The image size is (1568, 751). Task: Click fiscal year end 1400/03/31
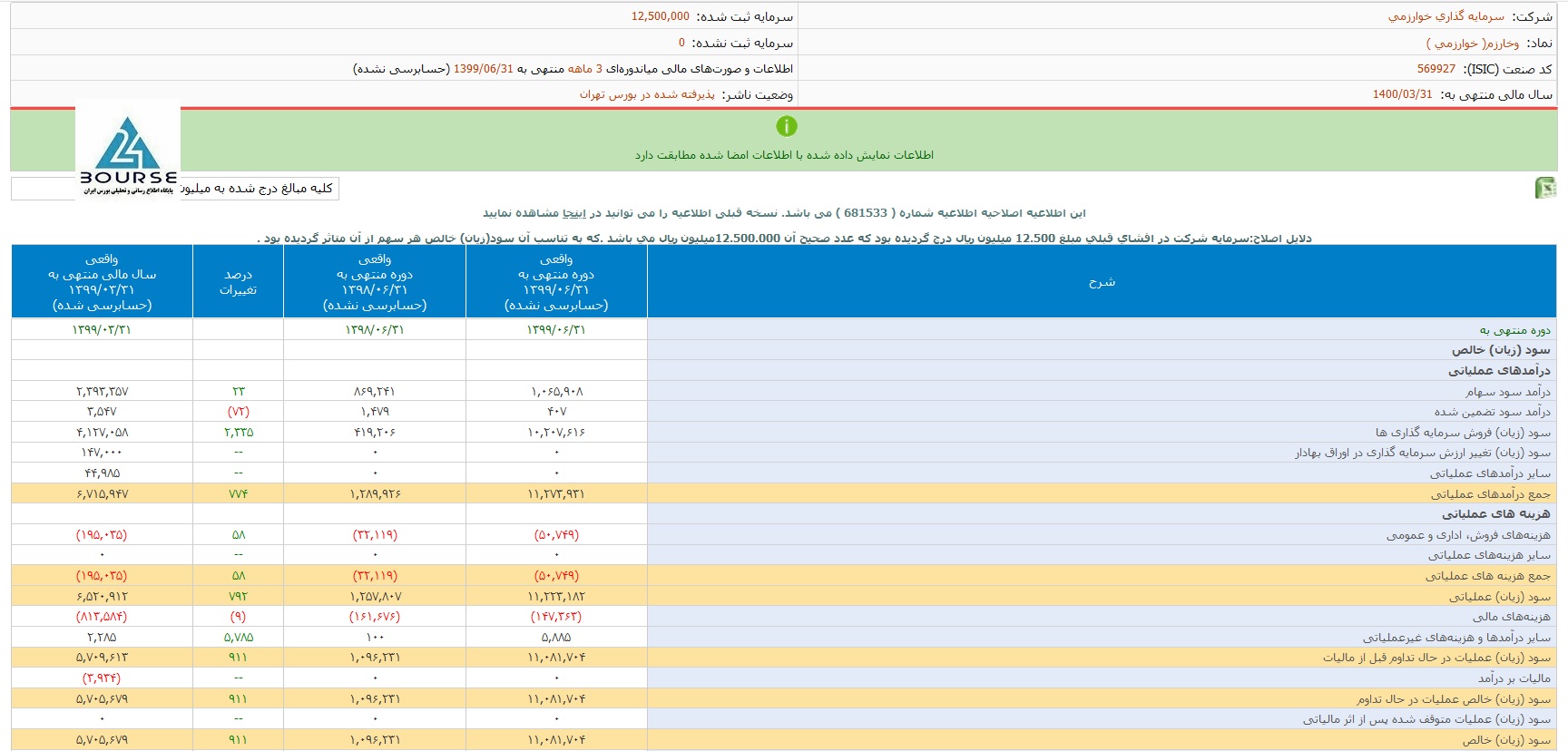click(1402, 94)
